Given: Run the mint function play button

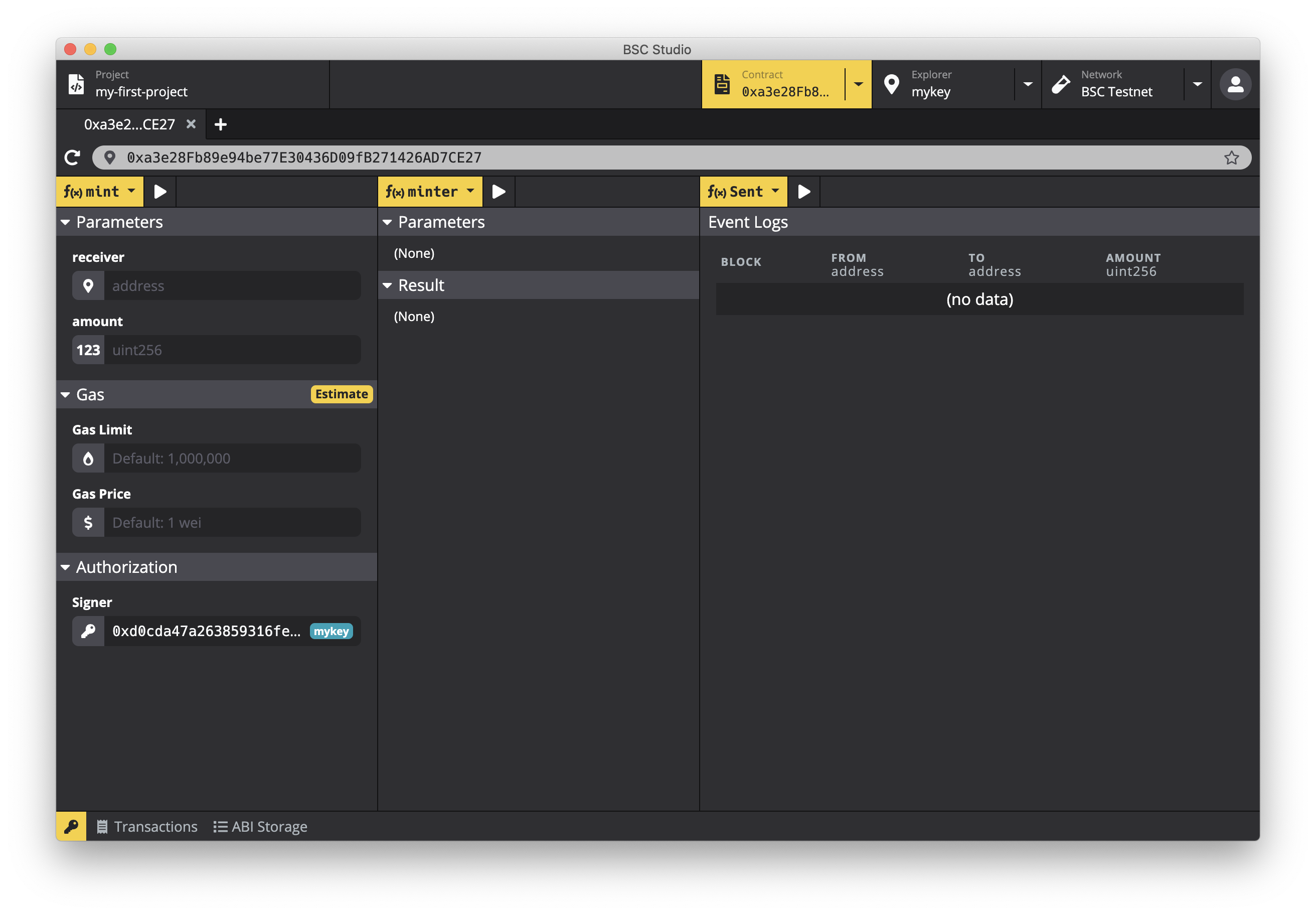Looking at the screenshot, I should pos(160,192).
